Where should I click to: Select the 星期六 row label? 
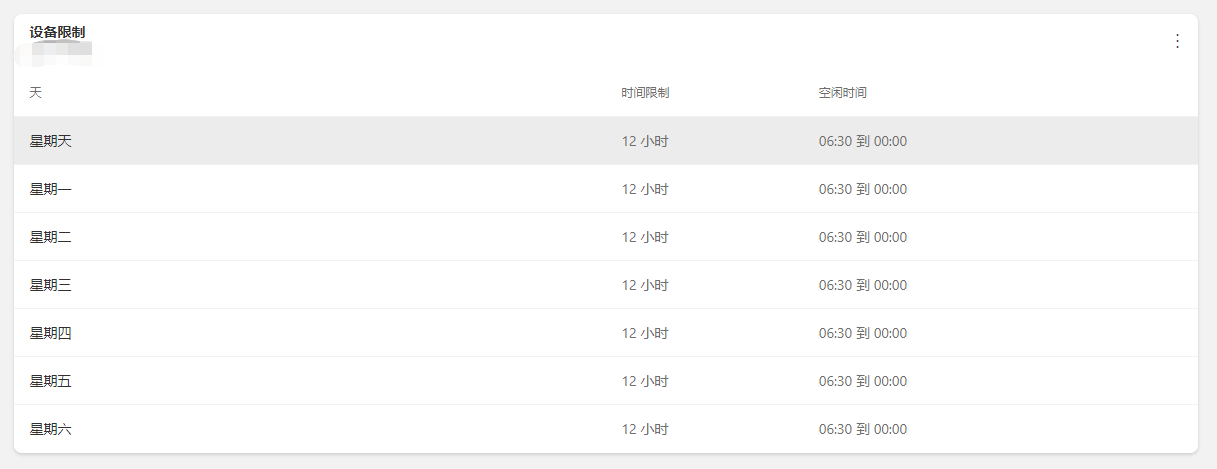pos(51,429)
